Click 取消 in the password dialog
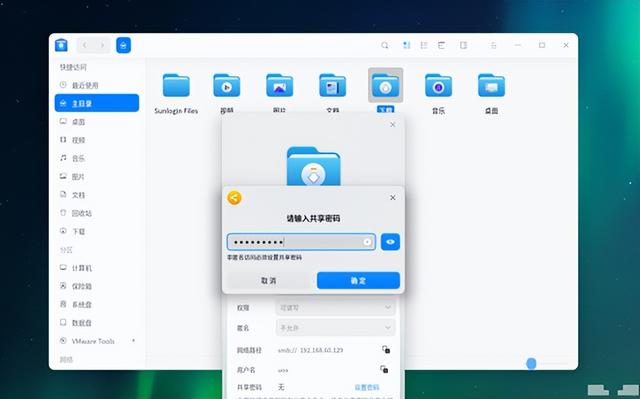Image resolution: width=640 pixels, height=399 pixels. click(269, 280)
